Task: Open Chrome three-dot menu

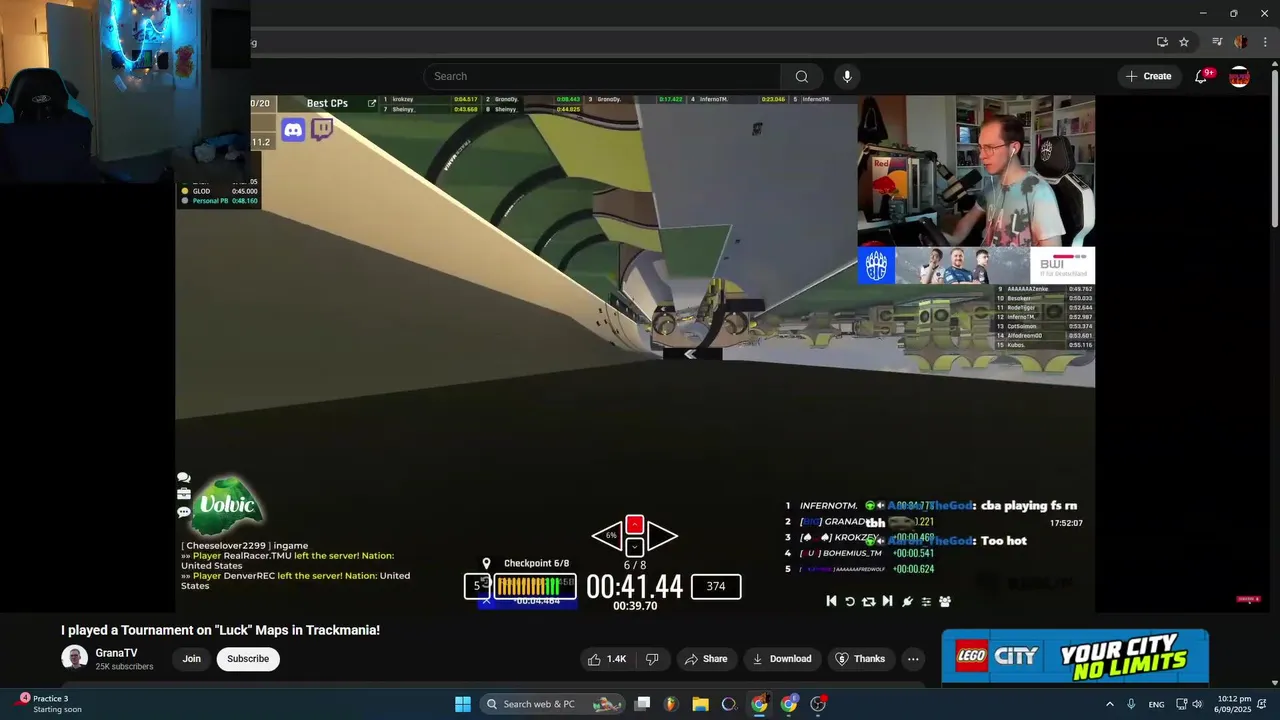Action: [x=1265, y=42]
